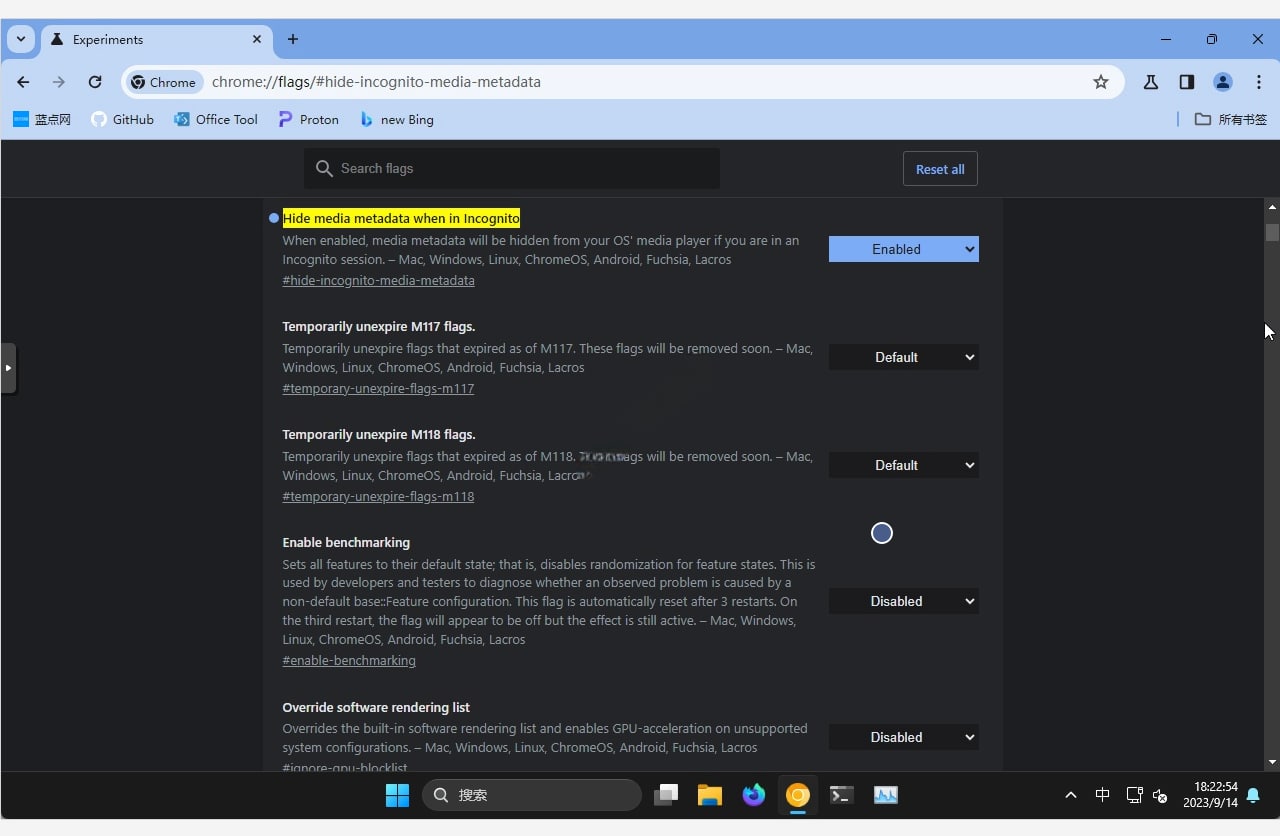1280x836 pixels.
Task: Reload the flags page
Action: 95,82
